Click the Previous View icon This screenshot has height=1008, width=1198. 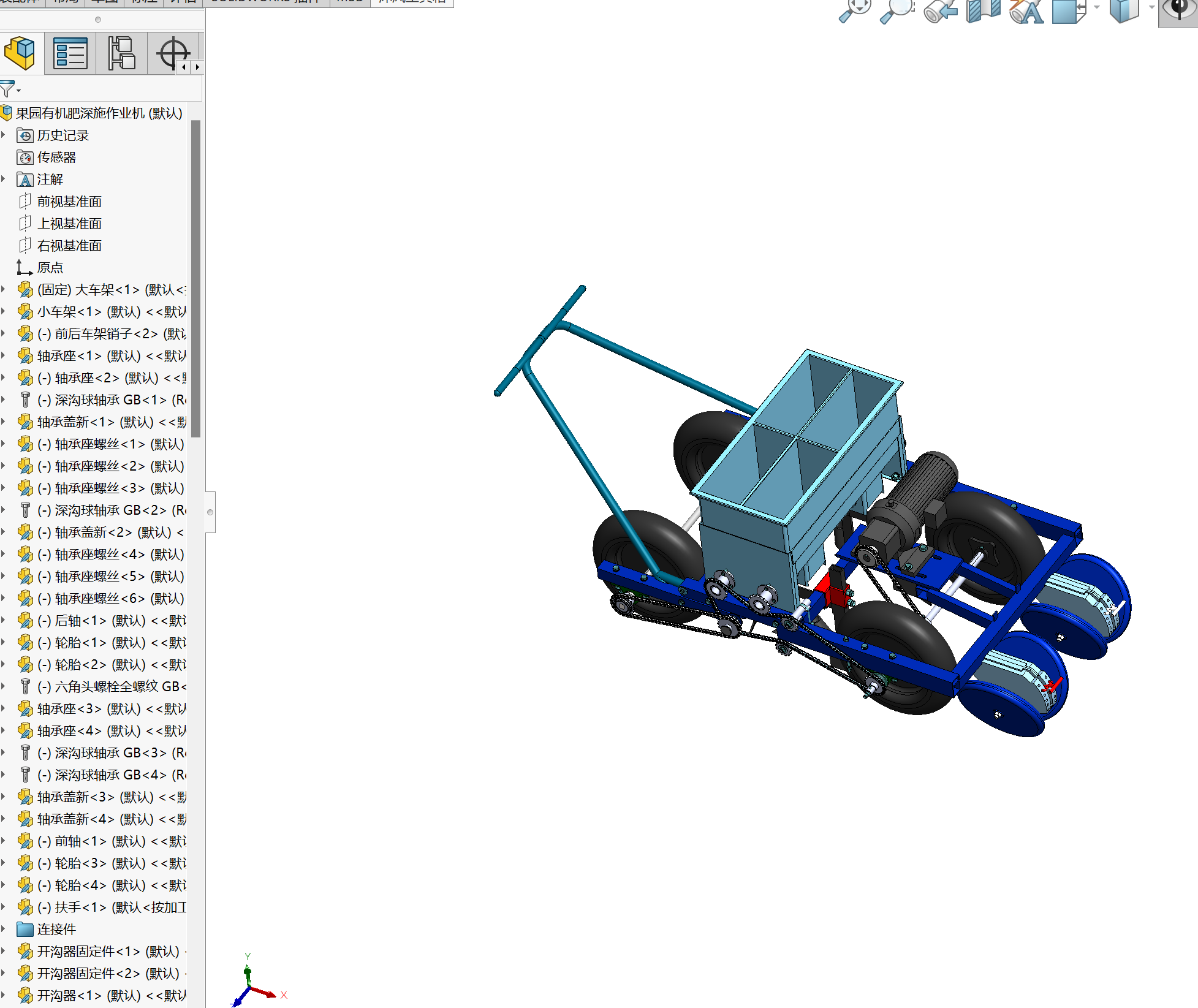tap(940, 10)
